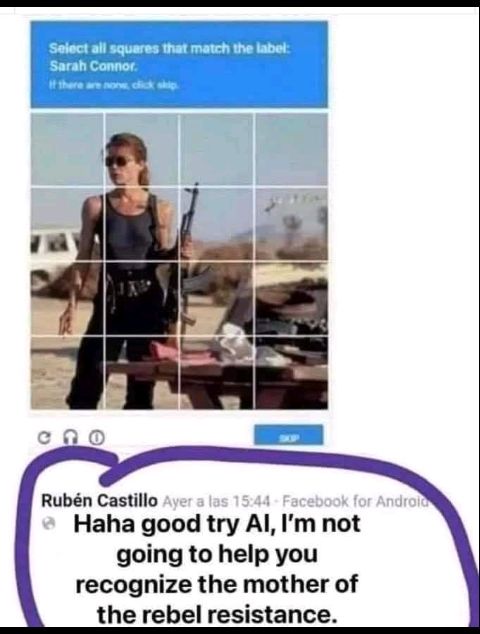Image resolution: width=480 pixels, height=634 pixels.
Task: Select tile showing her boots and leg
Action: (x=68, y=373)
